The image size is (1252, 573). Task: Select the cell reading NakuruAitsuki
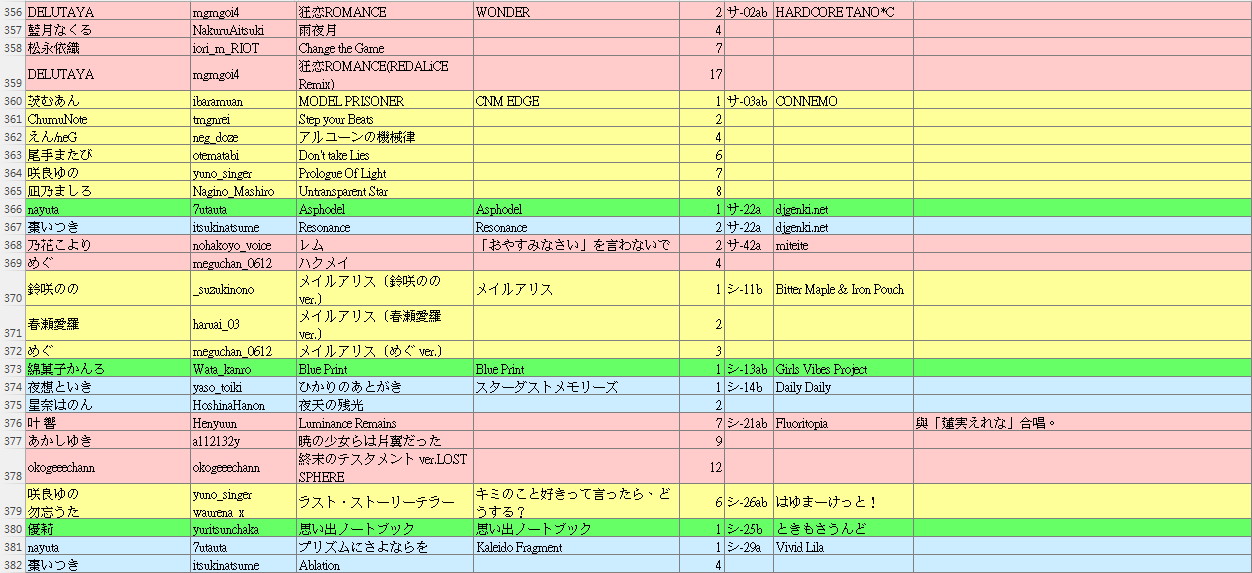(x=242, y=30)
